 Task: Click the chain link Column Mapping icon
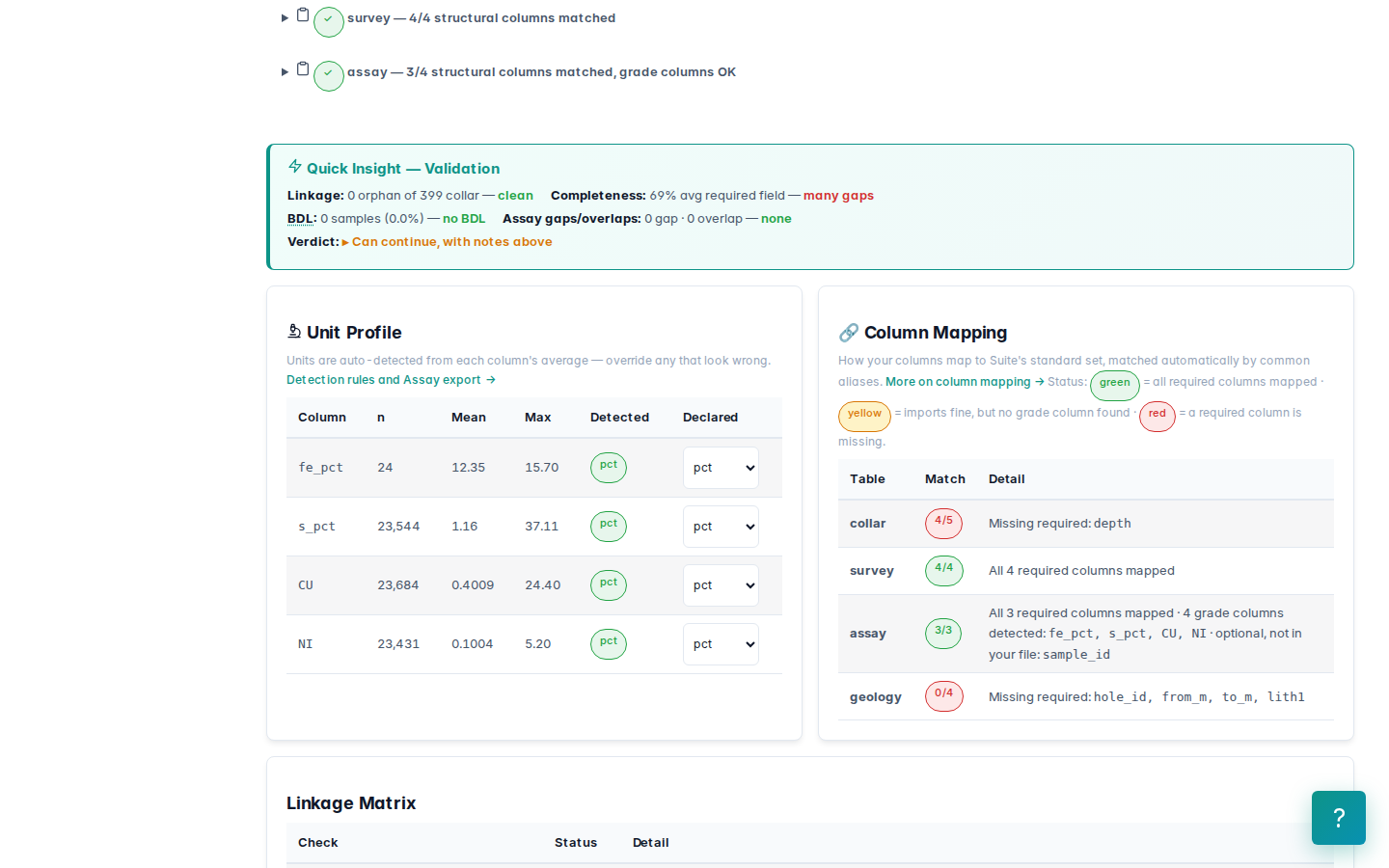tap(849, 333)
